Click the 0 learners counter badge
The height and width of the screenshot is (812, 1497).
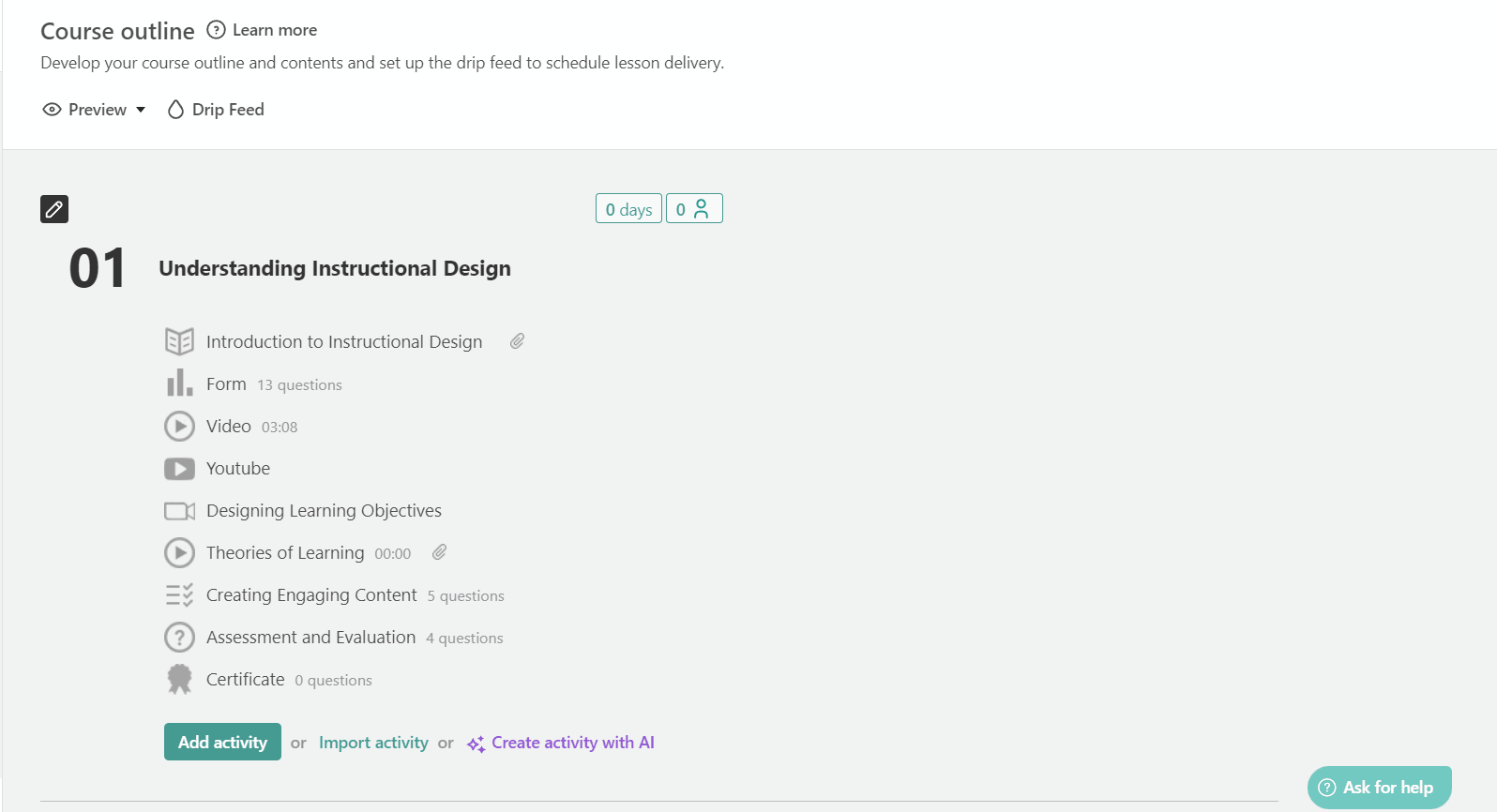coord(694,209)
